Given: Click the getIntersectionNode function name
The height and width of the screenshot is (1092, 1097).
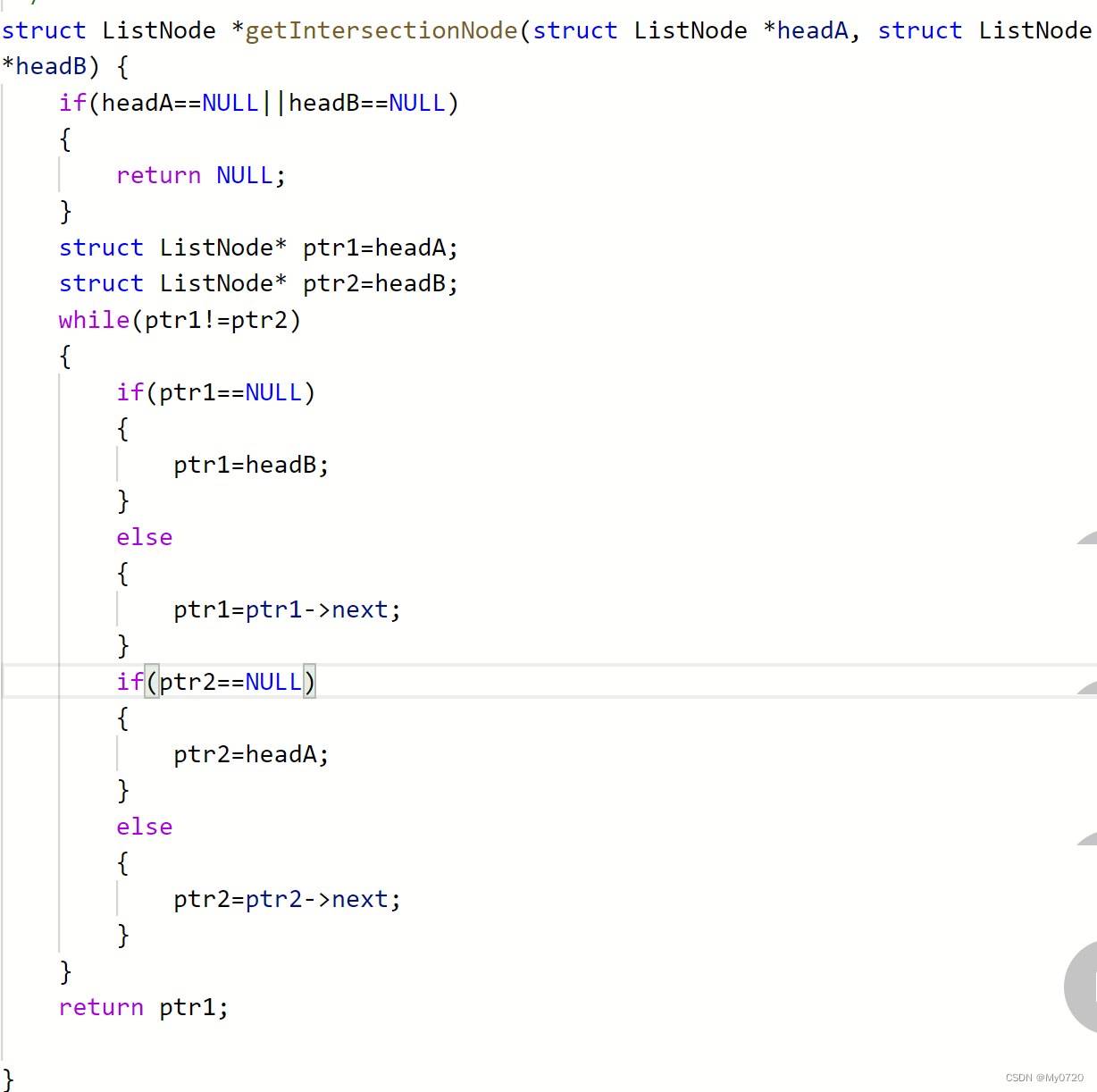Looking at the screenshot, I should click(x=381, y=31).
